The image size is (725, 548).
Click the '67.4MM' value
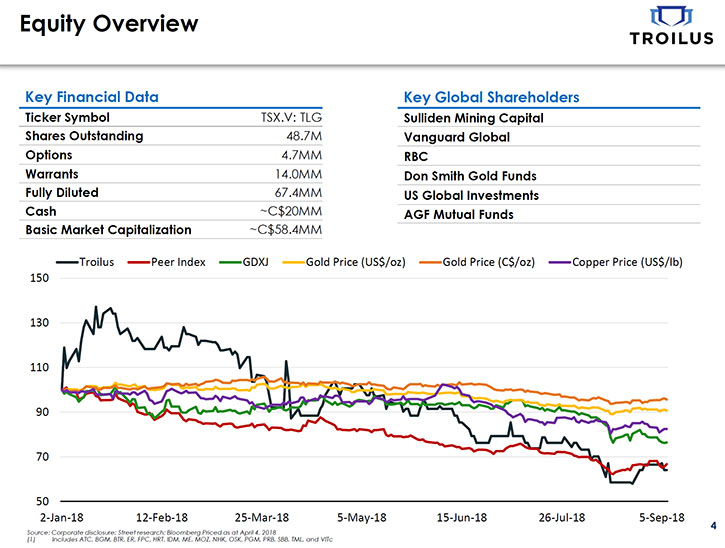coord(298,192)
